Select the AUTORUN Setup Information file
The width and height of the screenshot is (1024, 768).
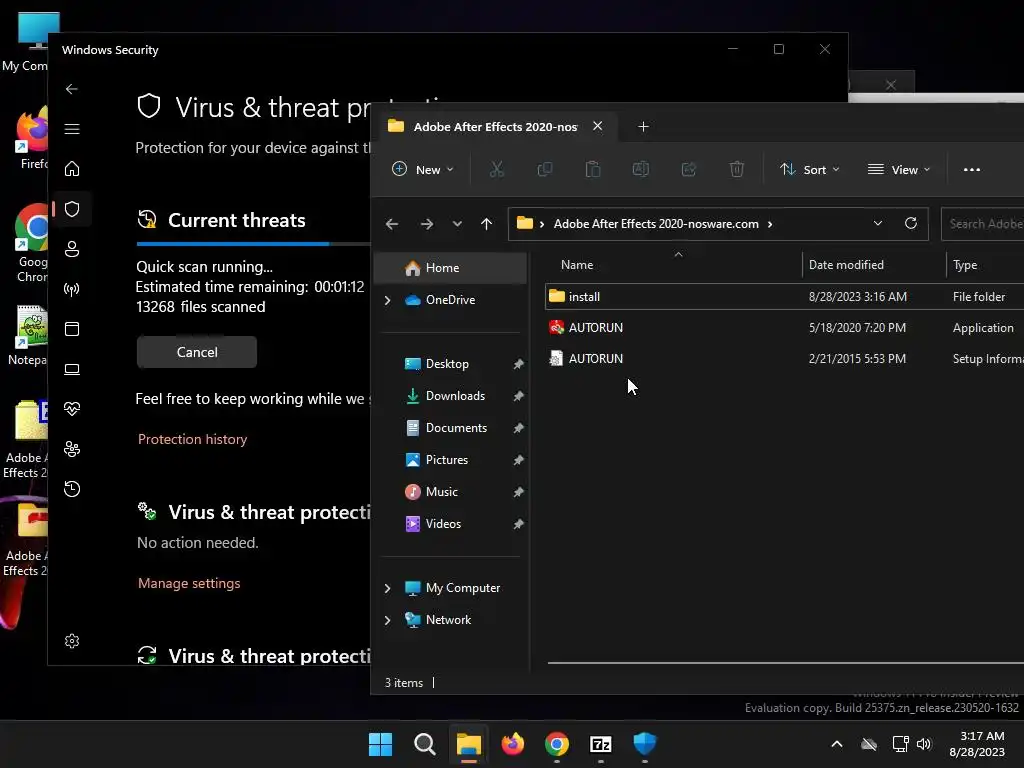tap(784, 359)
